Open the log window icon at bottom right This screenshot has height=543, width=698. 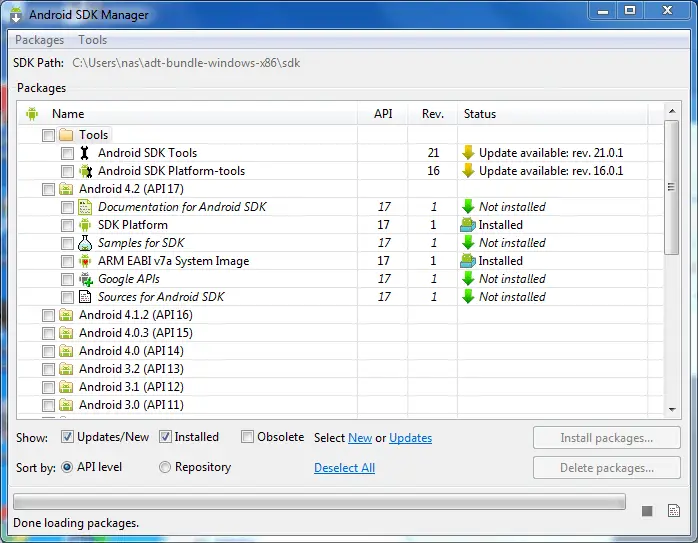673,510
